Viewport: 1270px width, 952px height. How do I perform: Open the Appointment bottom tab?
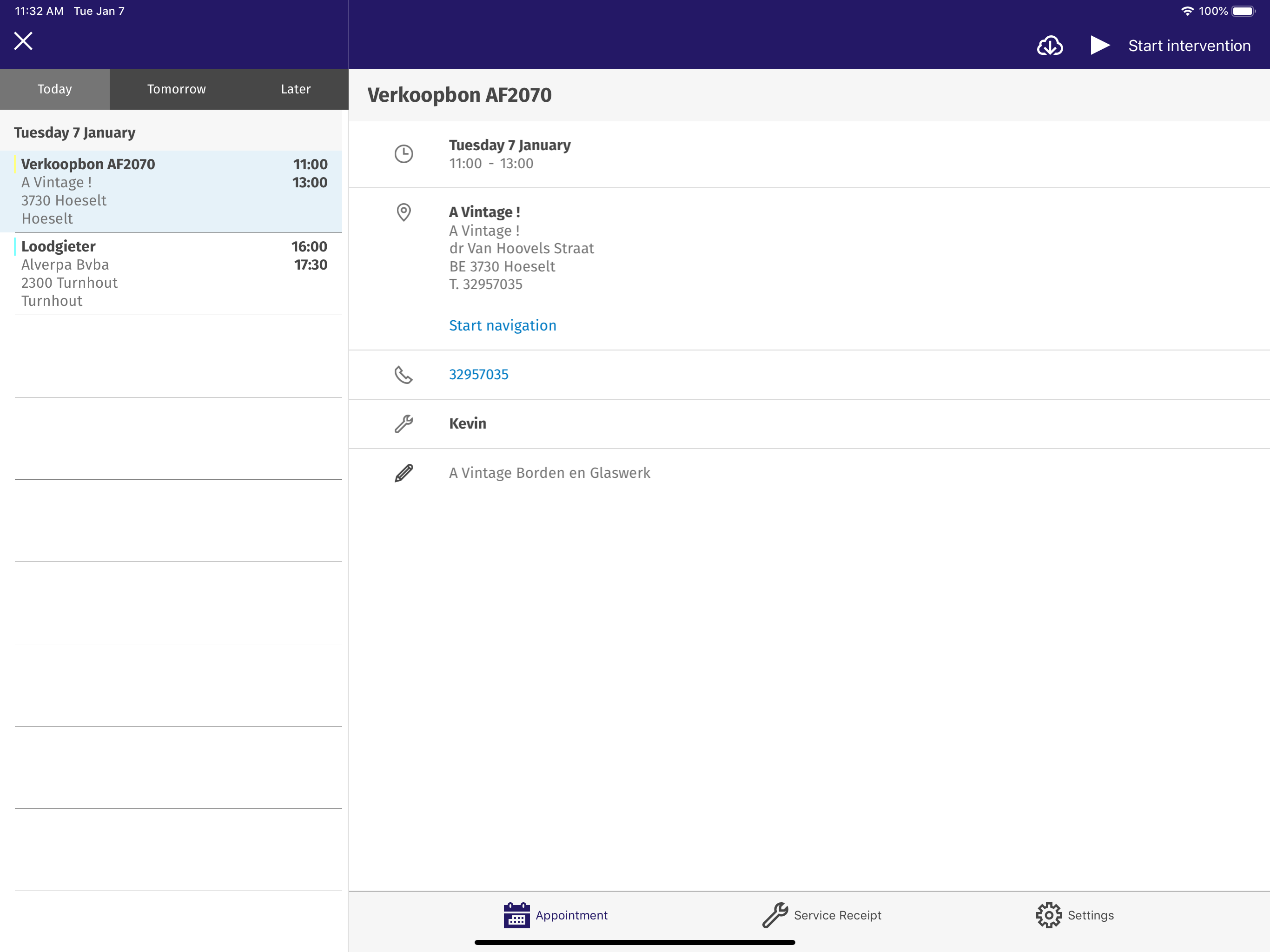tap(555, 915)
